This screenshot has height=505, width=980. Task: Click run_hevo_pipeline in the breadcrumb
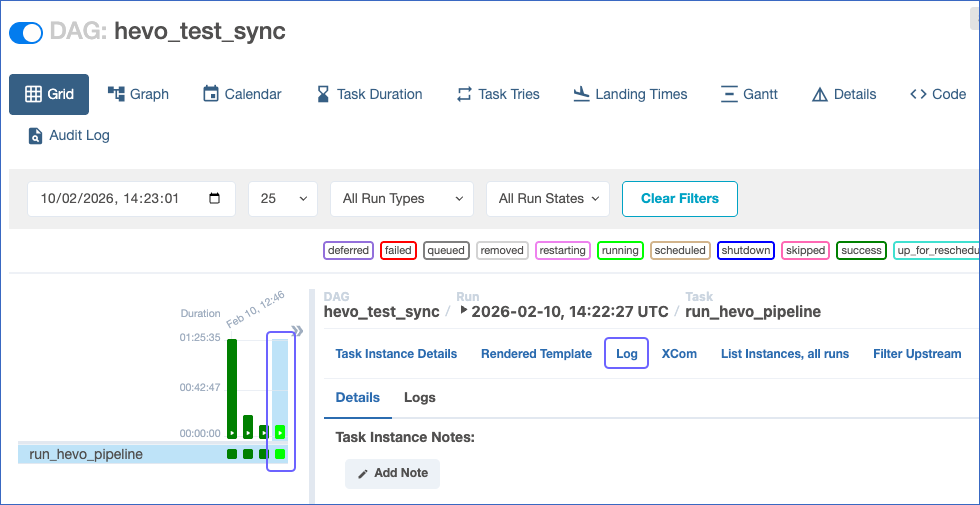753,311
